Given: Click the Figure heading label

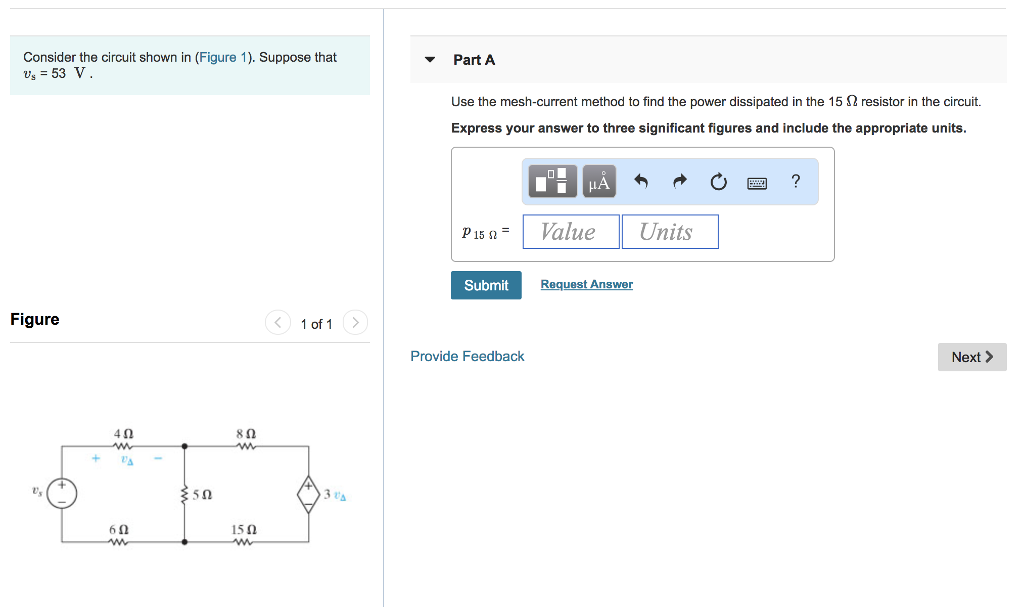Looking at the screenshot, I should [x=34, y=319].
